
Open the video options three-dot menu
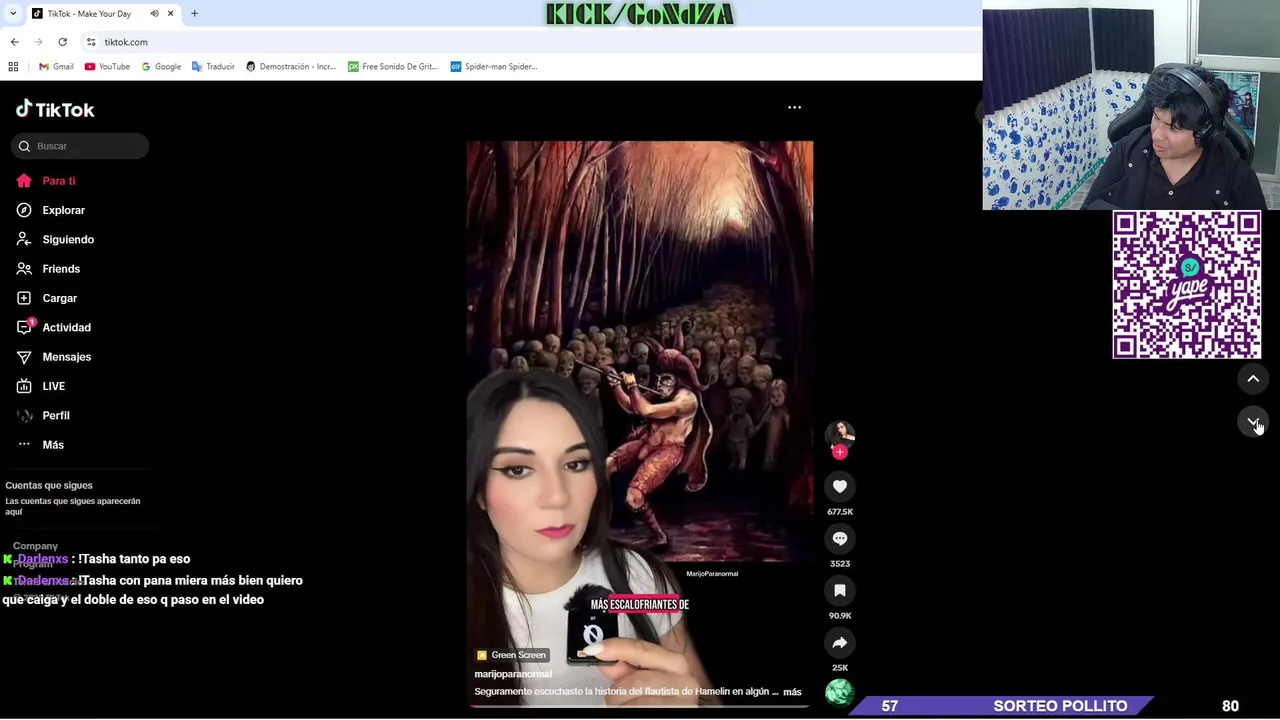[794, 107]
